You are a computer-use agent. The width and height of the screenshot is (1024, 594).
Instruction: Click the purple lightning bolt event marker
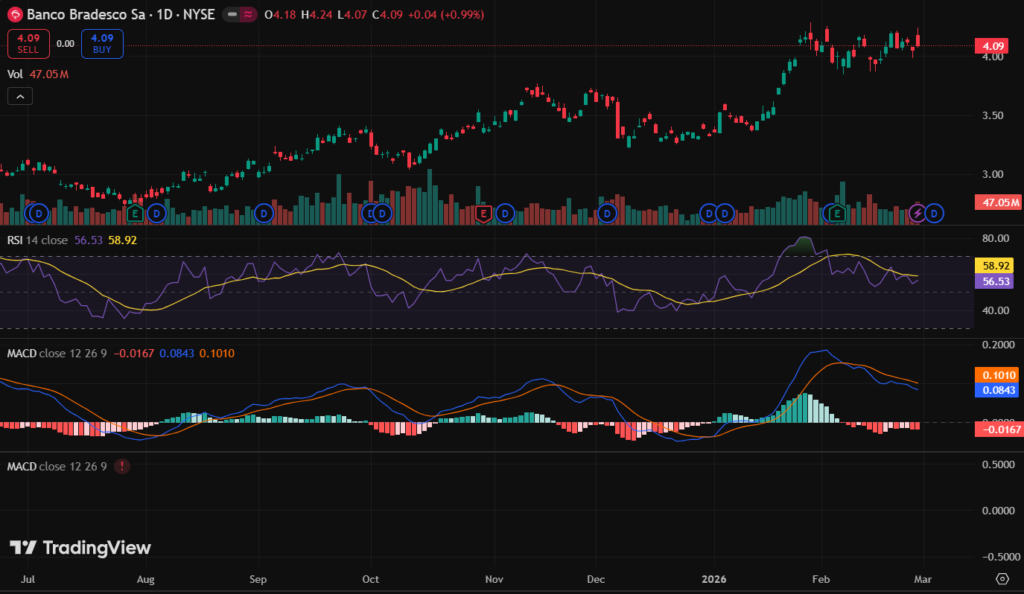click(x=918, y=213)
